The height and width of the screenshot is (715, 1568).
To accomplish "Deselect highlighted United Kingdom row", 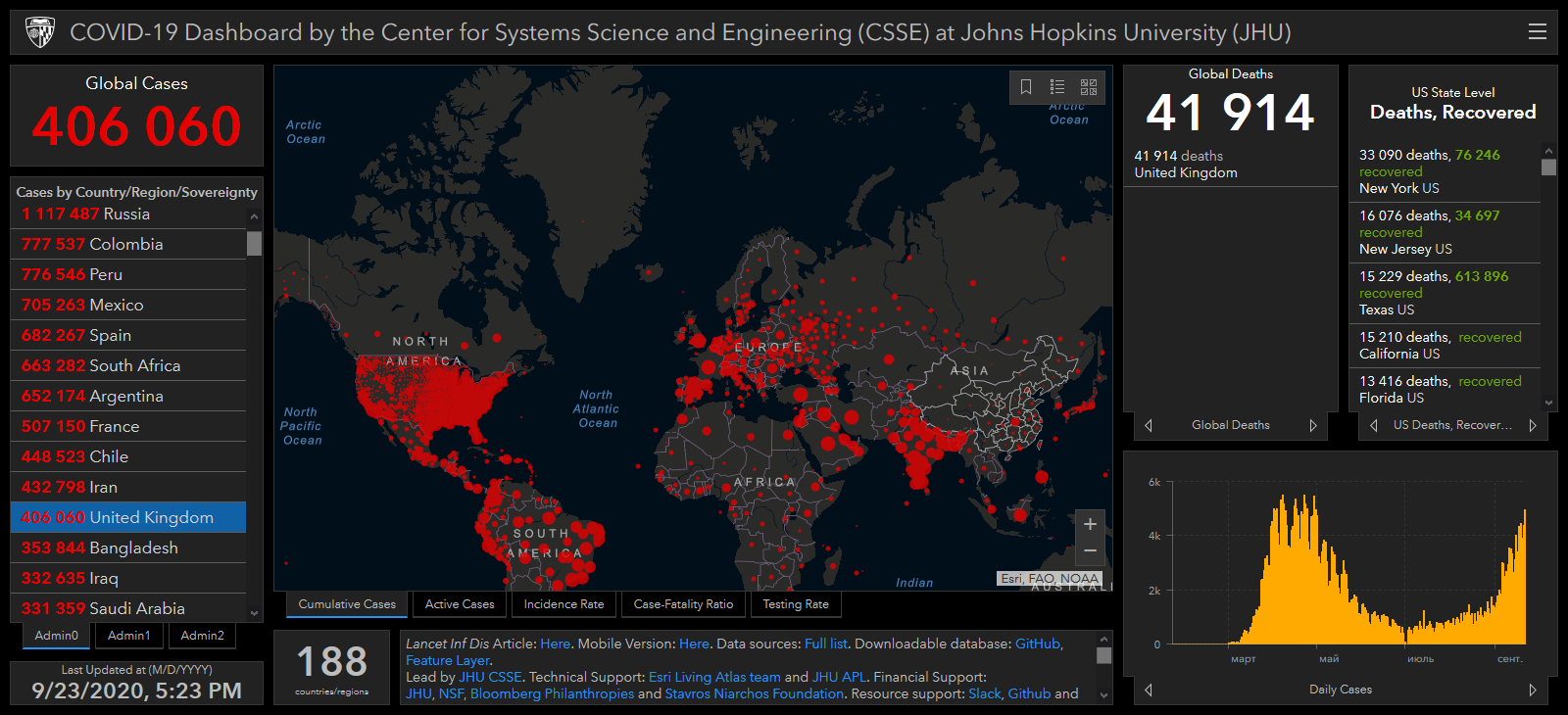I will [128, 517].
